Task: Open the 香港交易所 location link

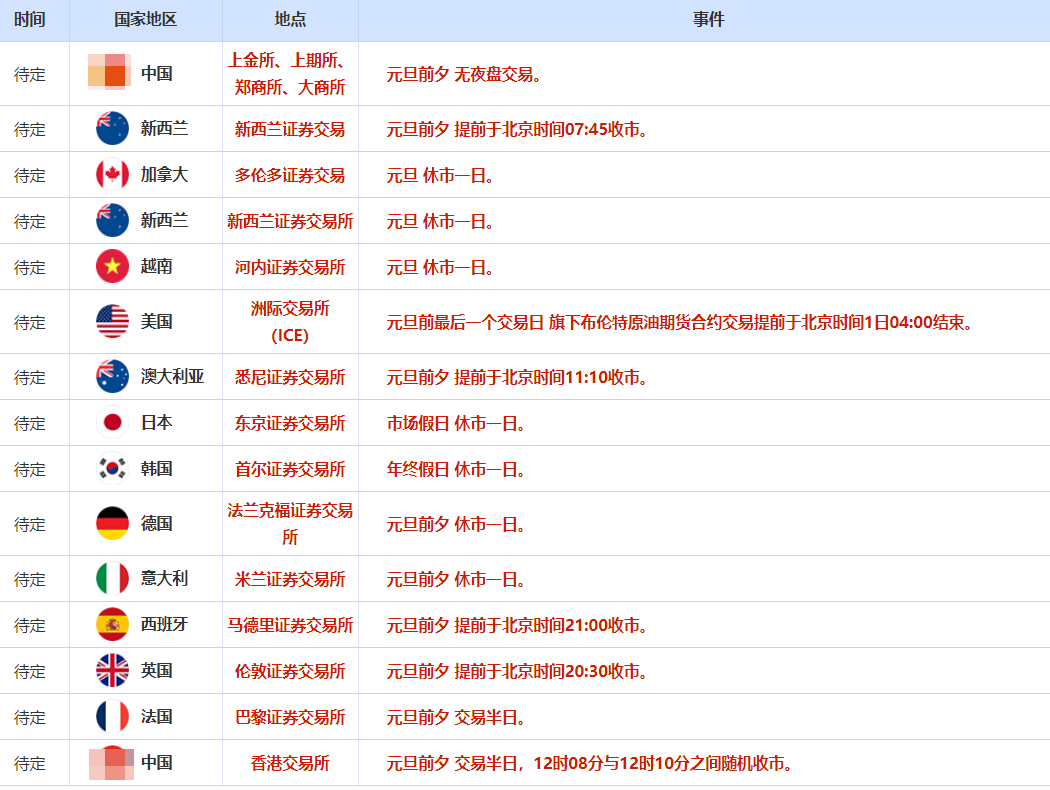Action: (x=290, y=763)
